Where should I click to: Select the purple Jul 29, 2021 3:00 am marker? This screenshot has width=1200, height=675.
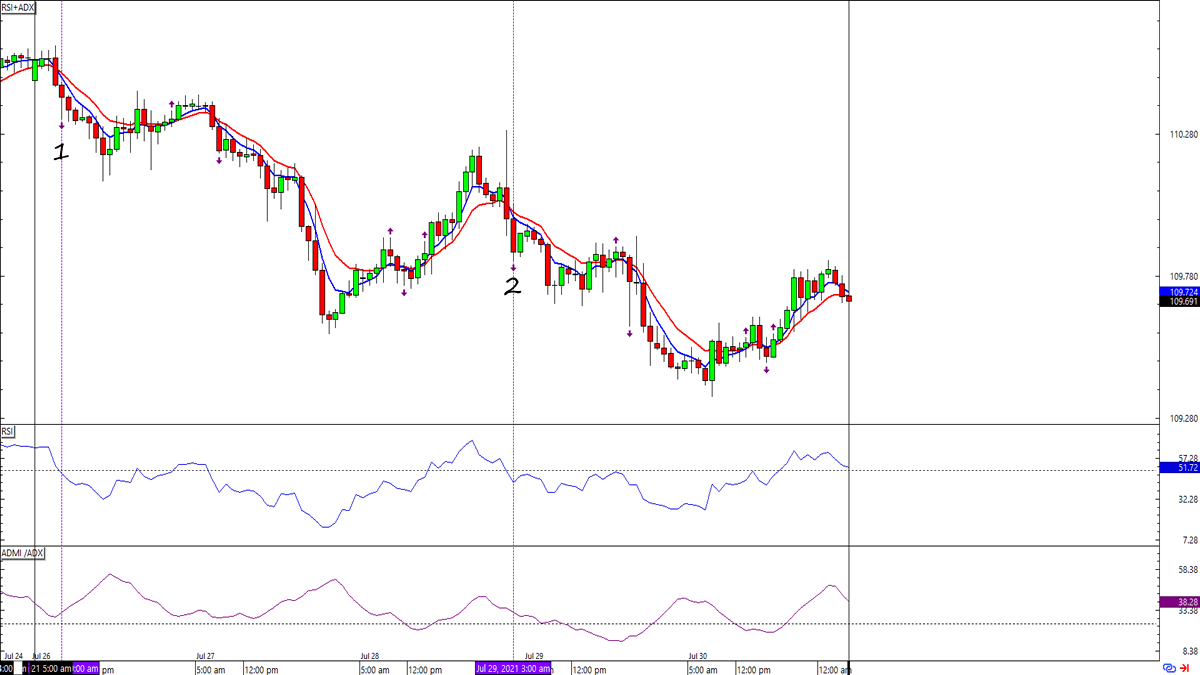click(x=512, y=668)
